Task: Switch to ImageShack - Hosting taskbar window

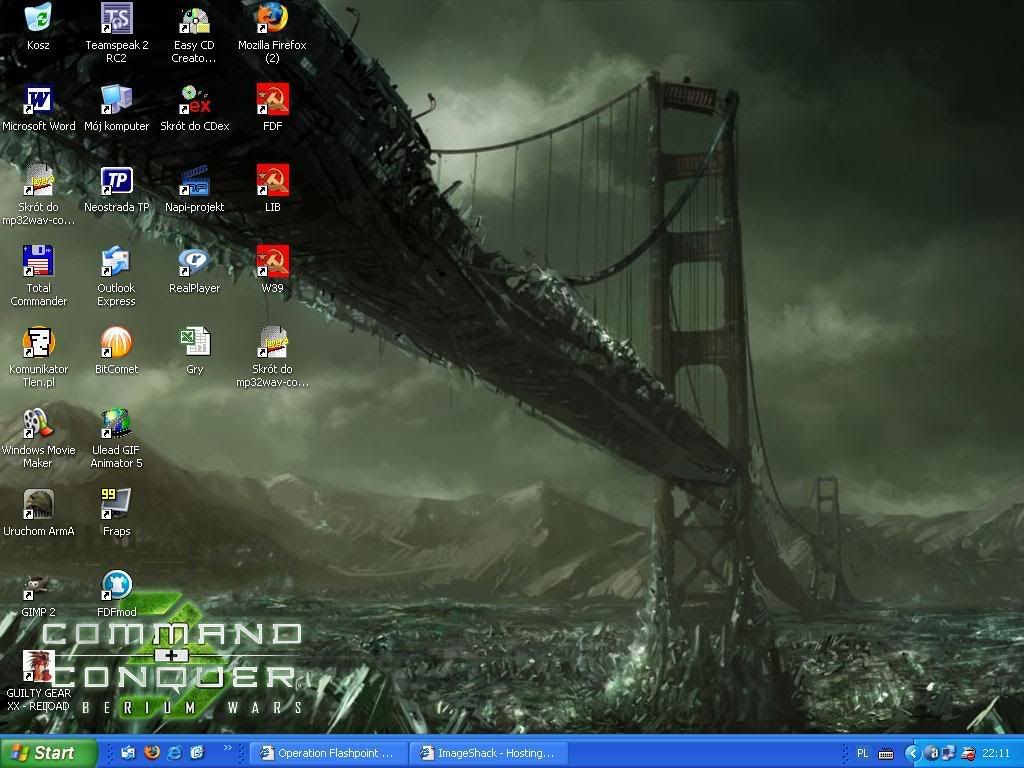Action: (488, 753)
